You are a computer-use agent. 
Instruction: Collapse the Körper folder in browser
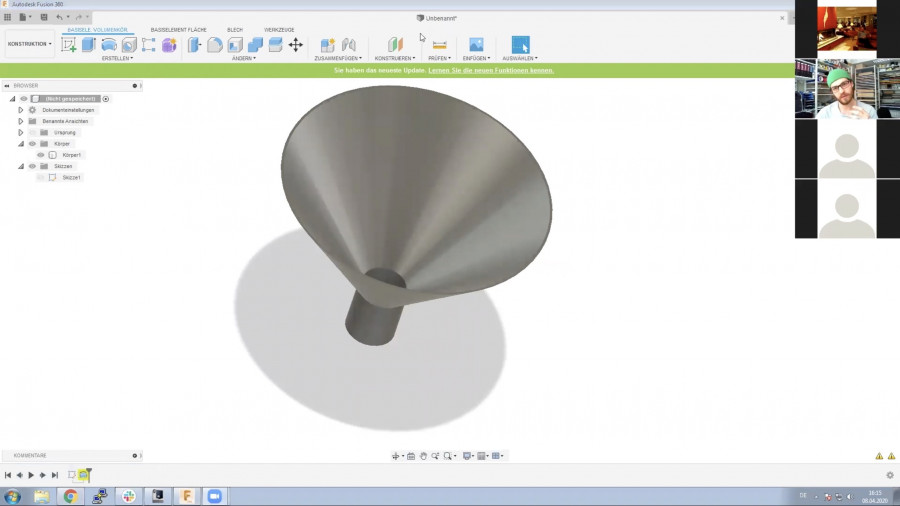(x=20, y=144)
